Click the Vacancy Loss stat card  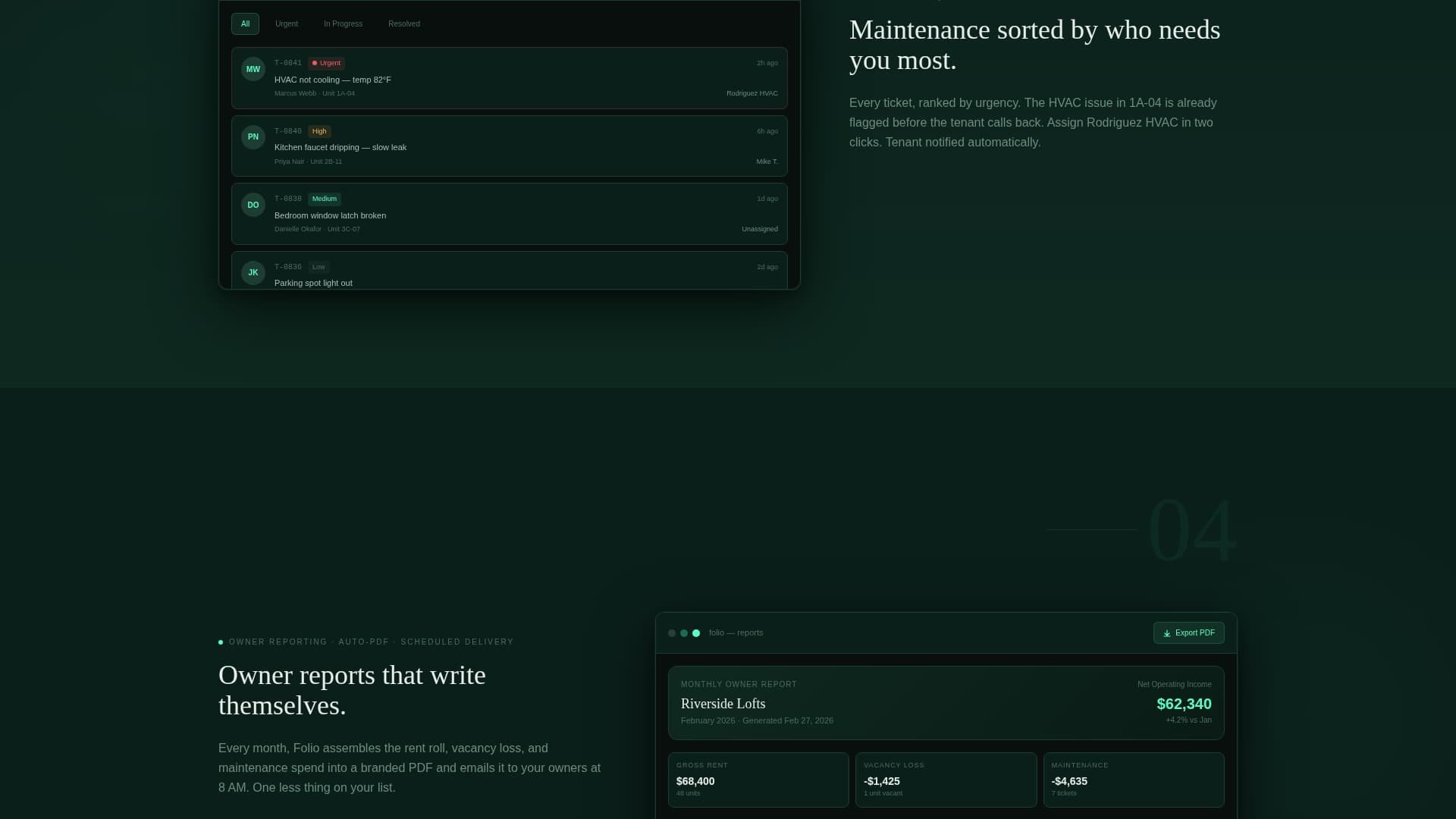(945, 780)
